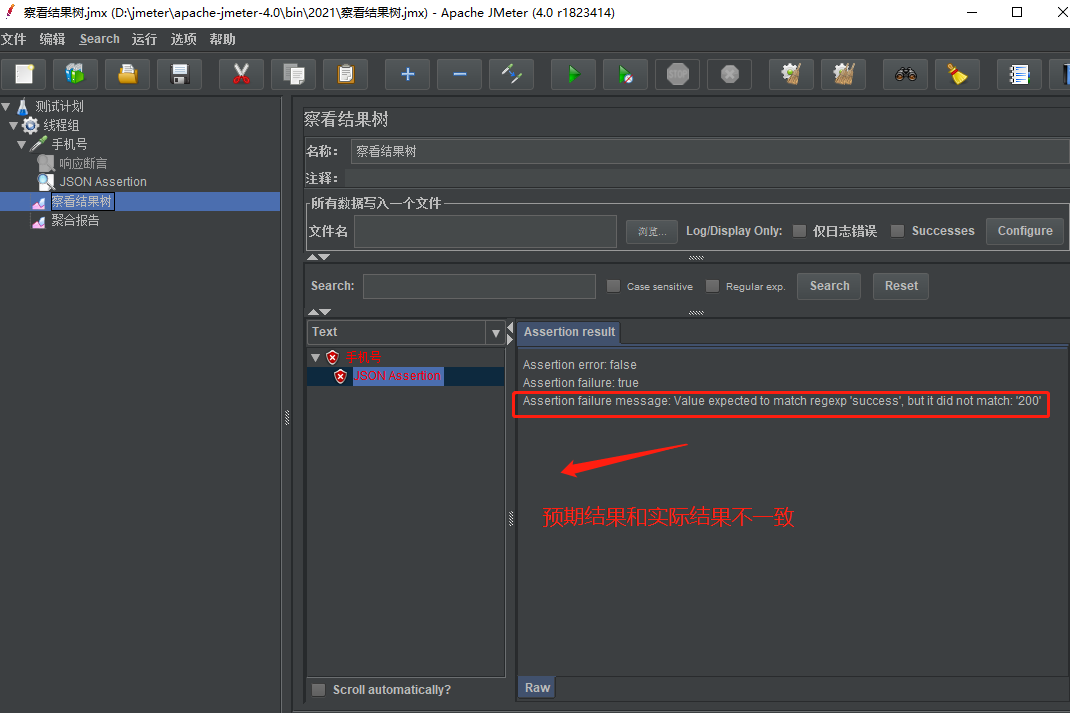
Task: Collapse the 手机号 sampler tree node
Action: pos(22,145)
